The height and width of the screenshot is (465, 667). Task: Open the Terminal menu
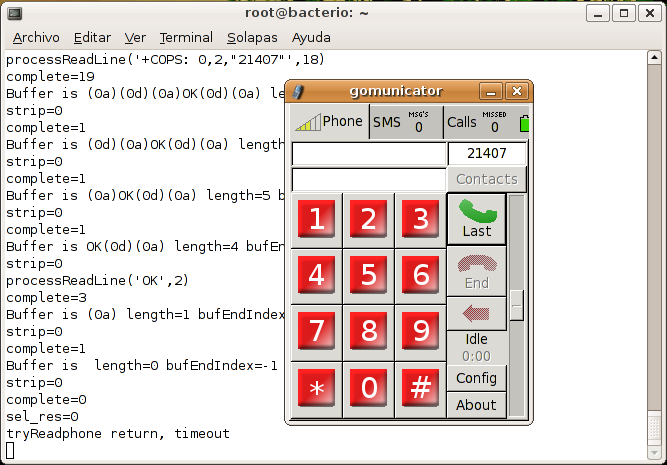click(186, 37)
